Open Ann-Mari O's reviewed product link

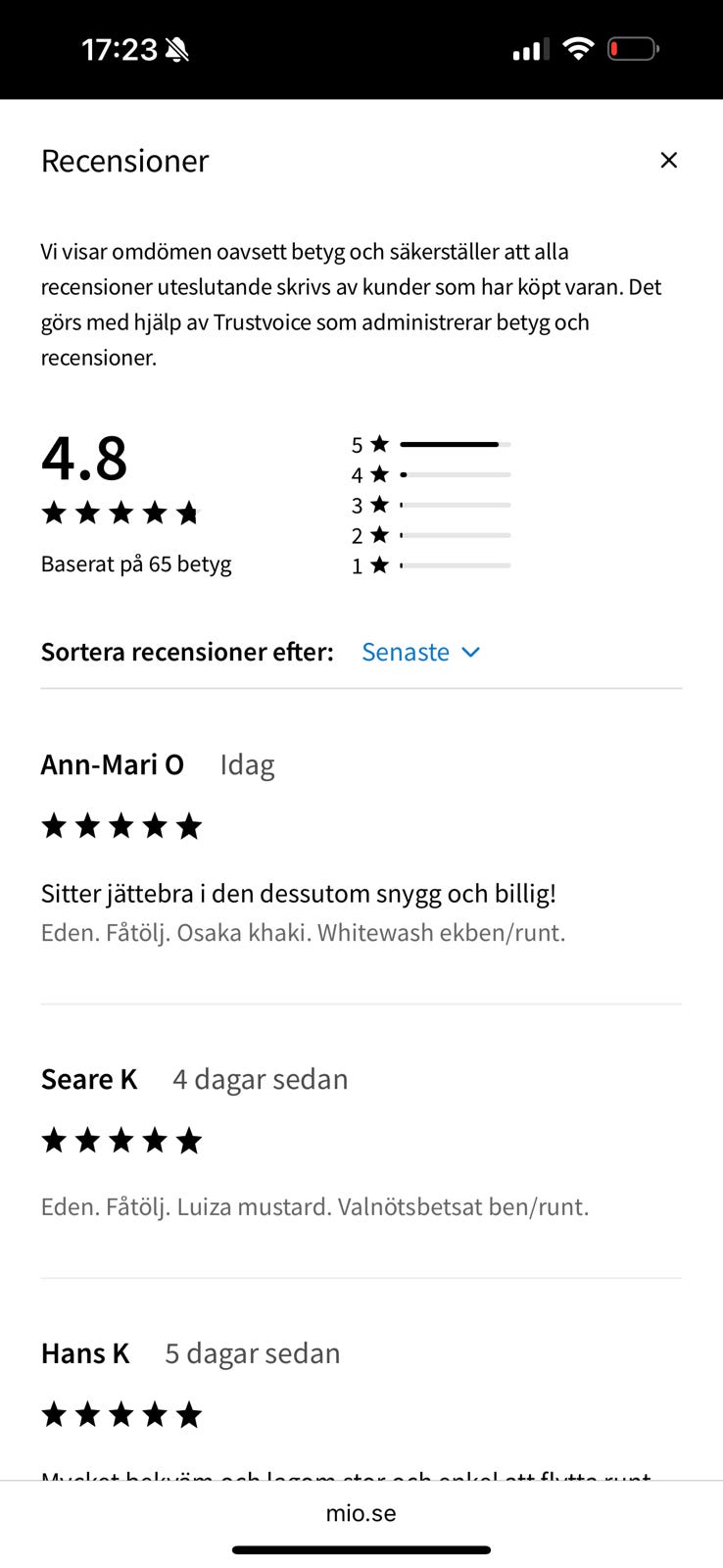tap(303, 932)
